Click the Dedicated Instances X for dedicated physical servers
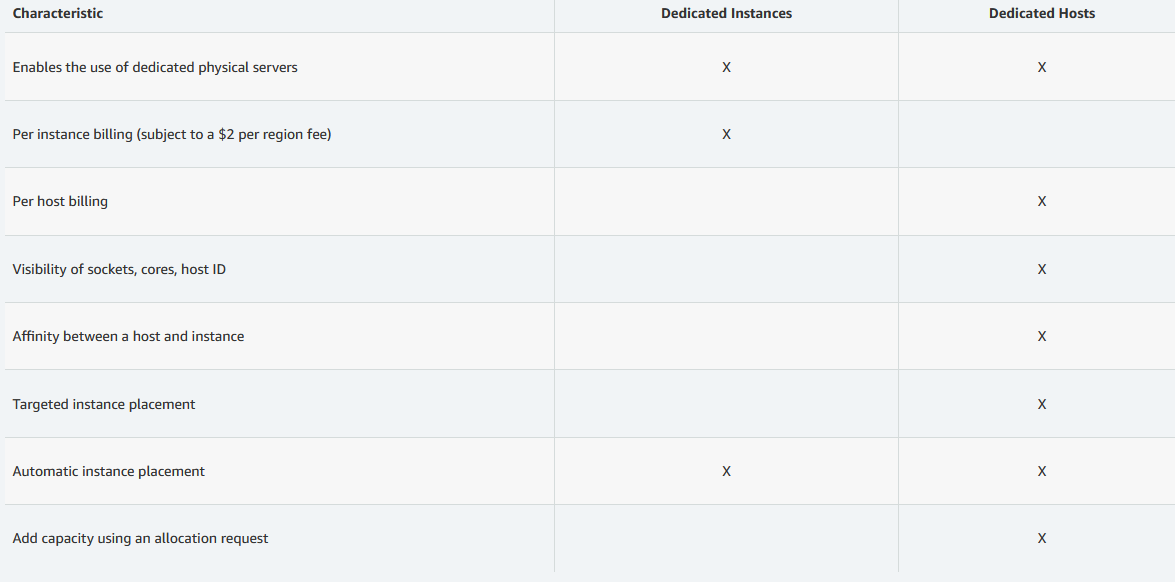1175x582 pixels. [x=726, y=67]
